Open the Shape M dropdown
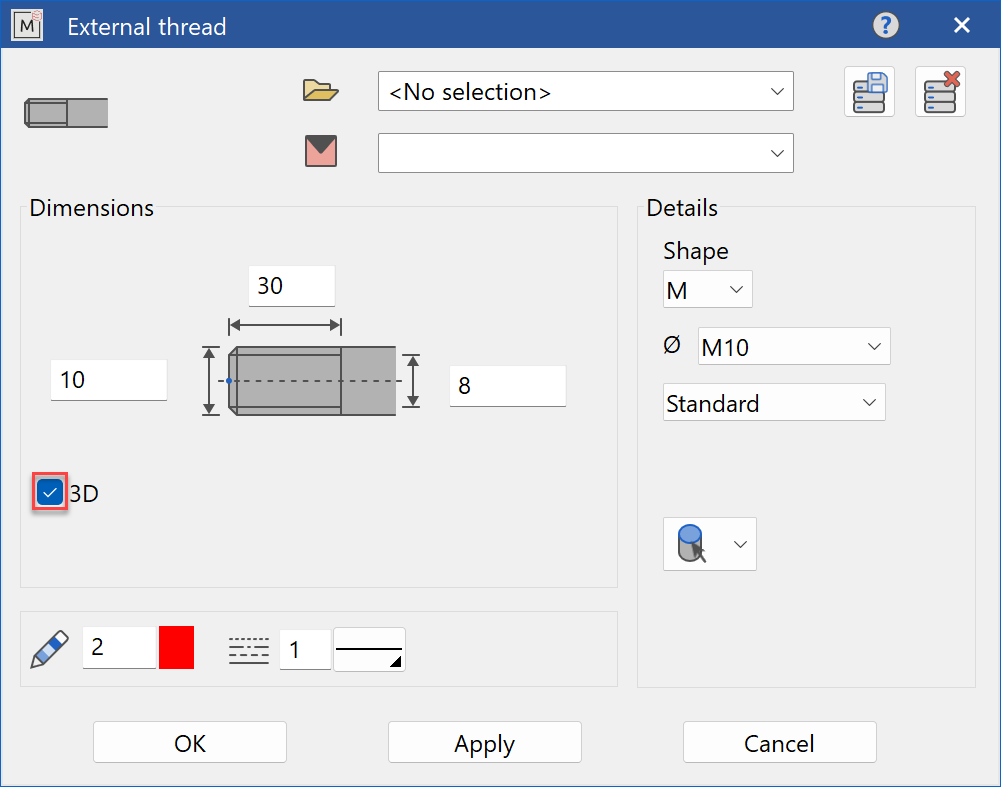Image resolution: width=1001 pixels, height=787 pixels. click(707, 289)
